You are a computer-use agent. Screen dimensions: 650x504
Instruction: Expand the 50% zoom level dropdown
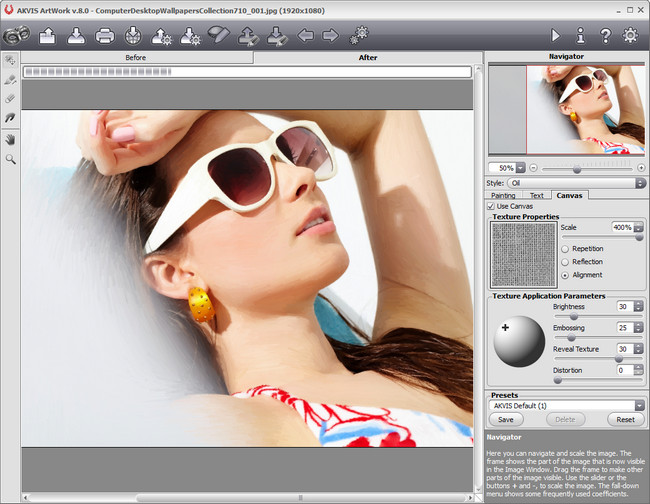pos(519,167)
